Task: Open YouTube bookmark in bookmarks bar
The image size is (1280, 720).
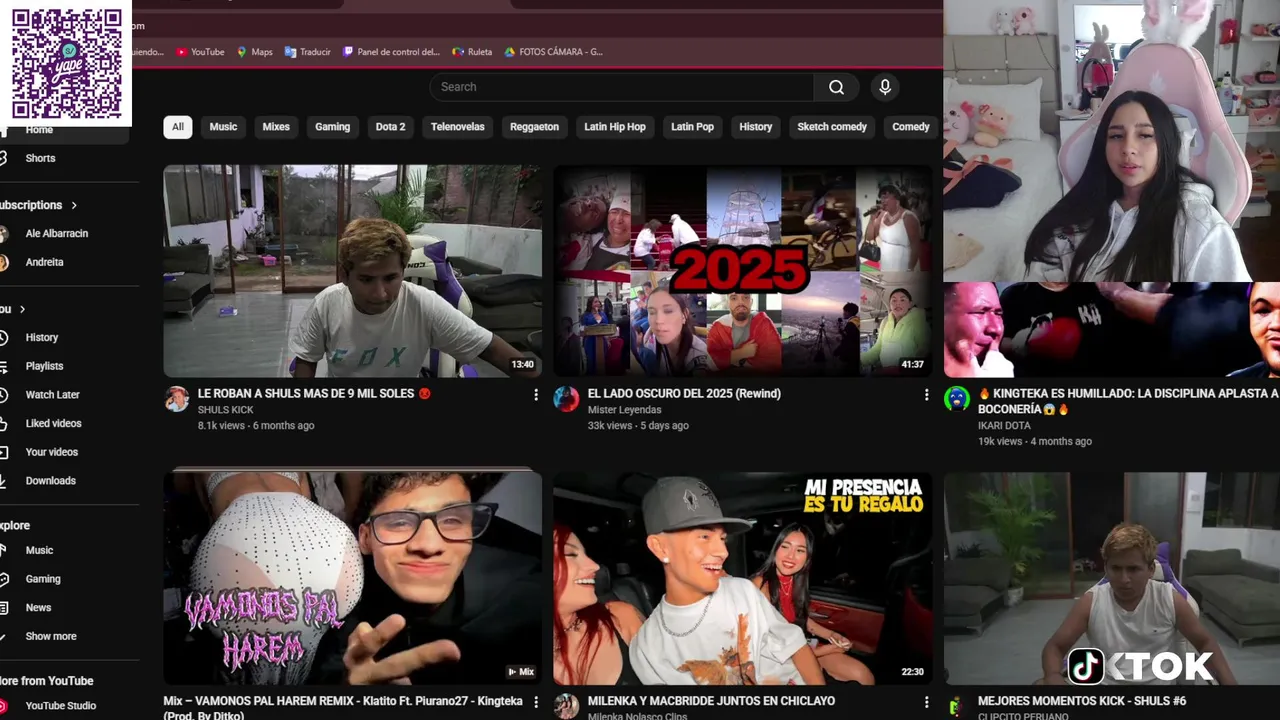Action: 200,52
